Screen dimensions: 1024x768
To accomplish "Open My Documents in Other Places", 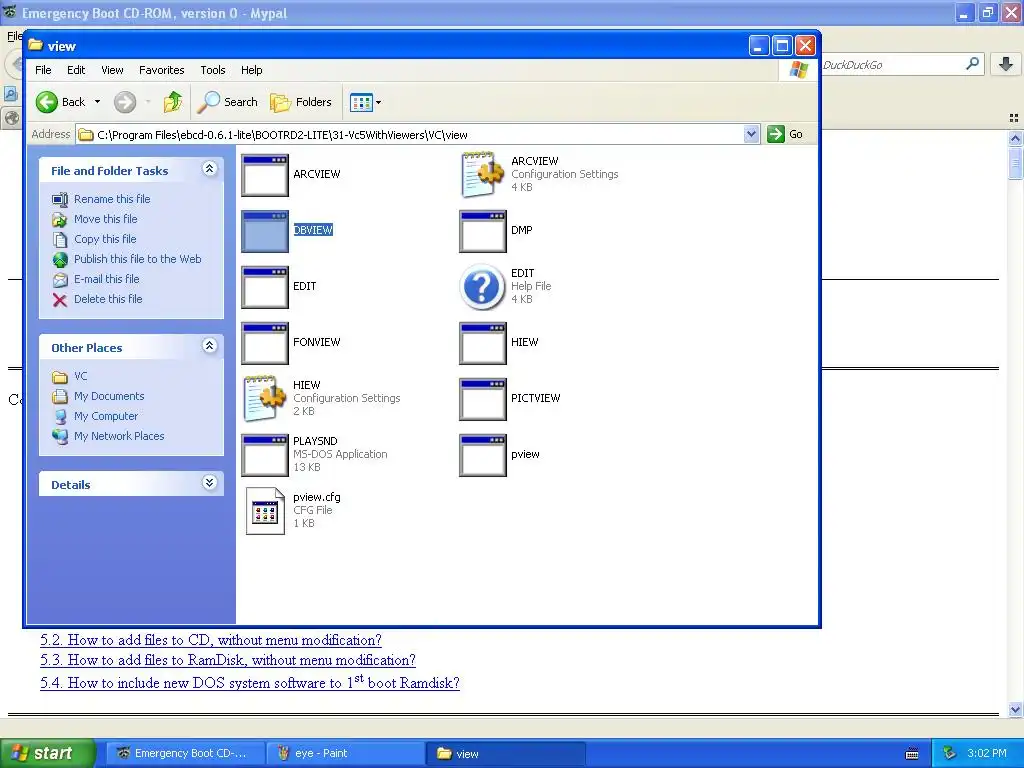I will (109, 396).
